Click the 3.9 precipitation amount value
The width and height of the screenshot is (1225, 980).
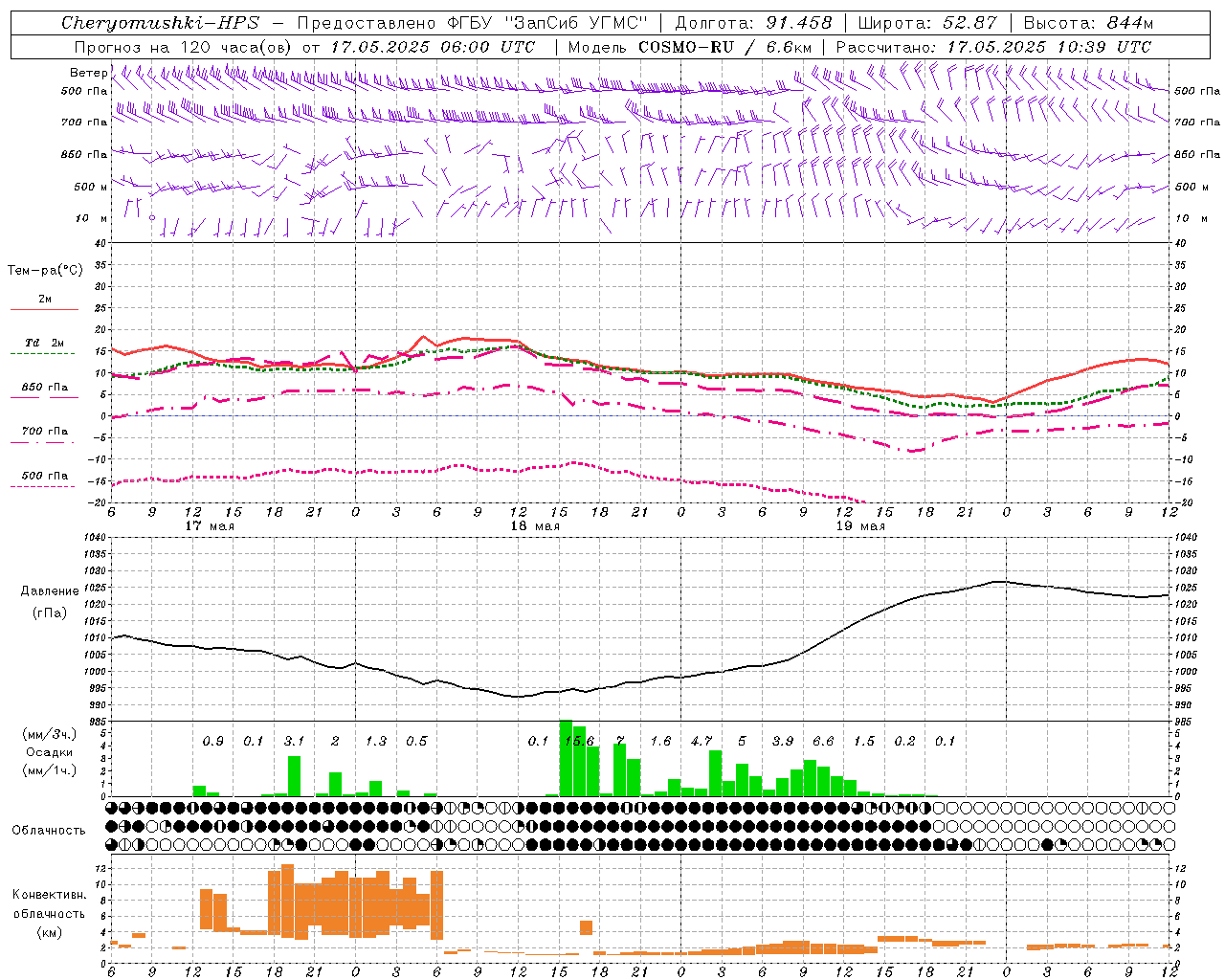(x=783, y=741)
